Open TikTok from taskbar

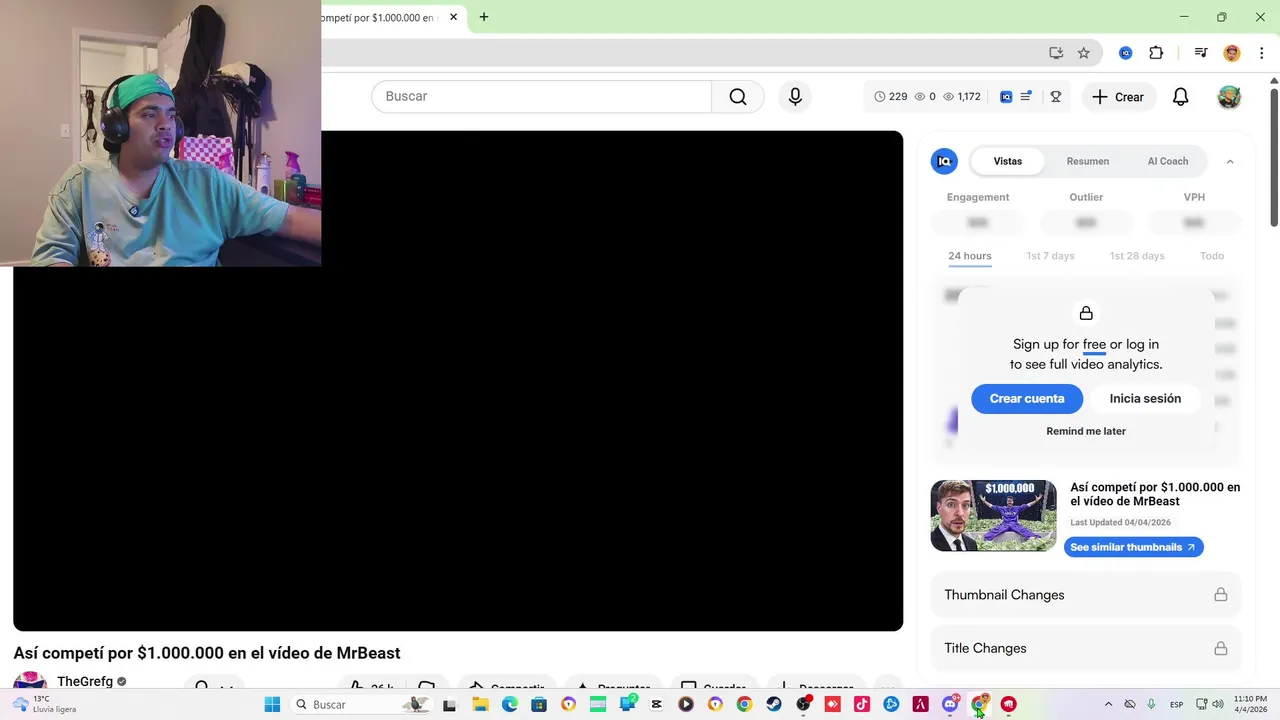point(862,704)
